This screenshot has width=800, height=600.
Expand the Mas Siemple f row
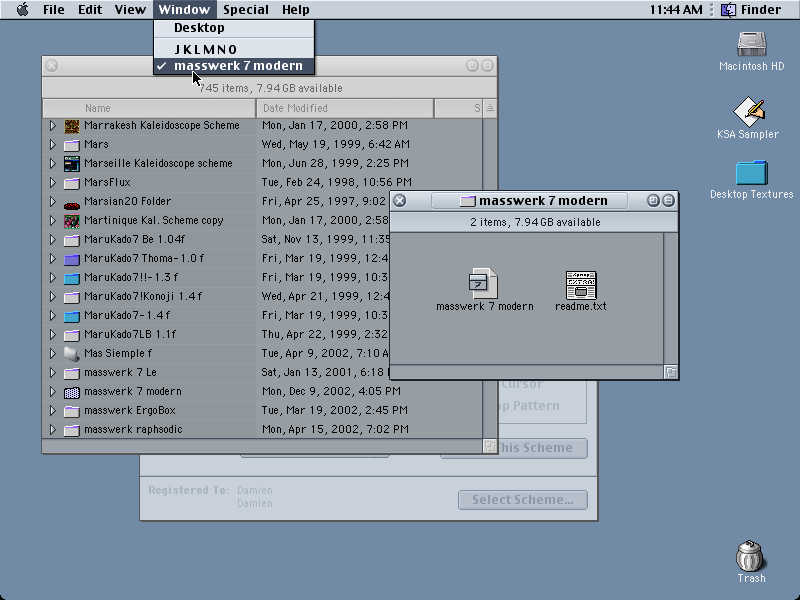(x=53, y=353)
